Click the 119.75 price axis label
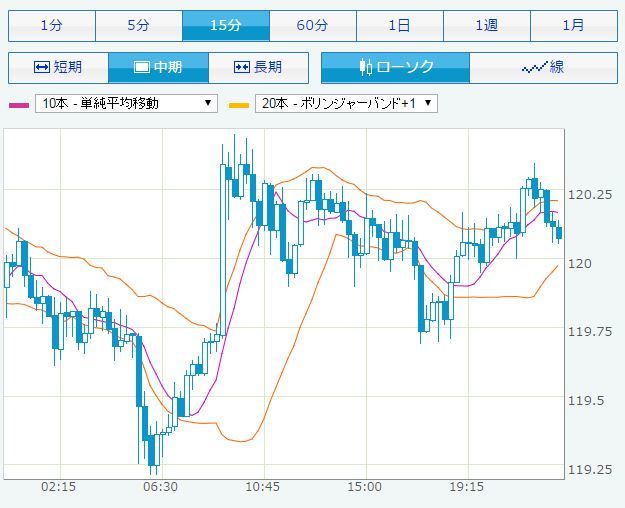625x508 pixels. click(x=590, y=332)
